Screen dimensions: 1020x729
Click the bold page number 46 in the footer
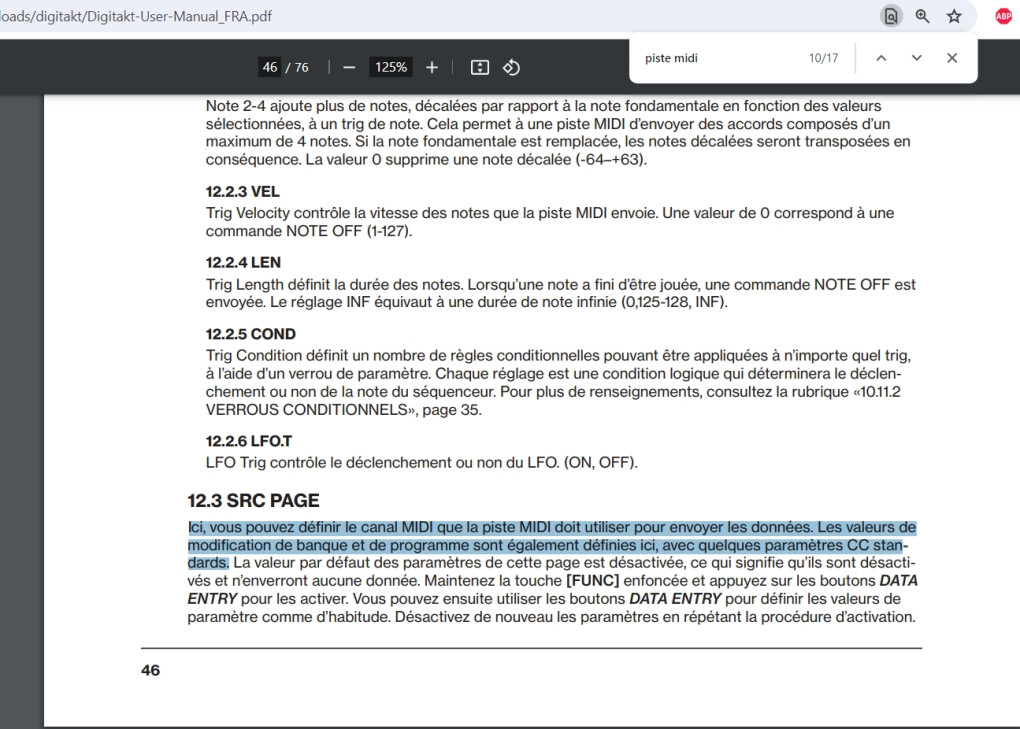coord(150,670)
